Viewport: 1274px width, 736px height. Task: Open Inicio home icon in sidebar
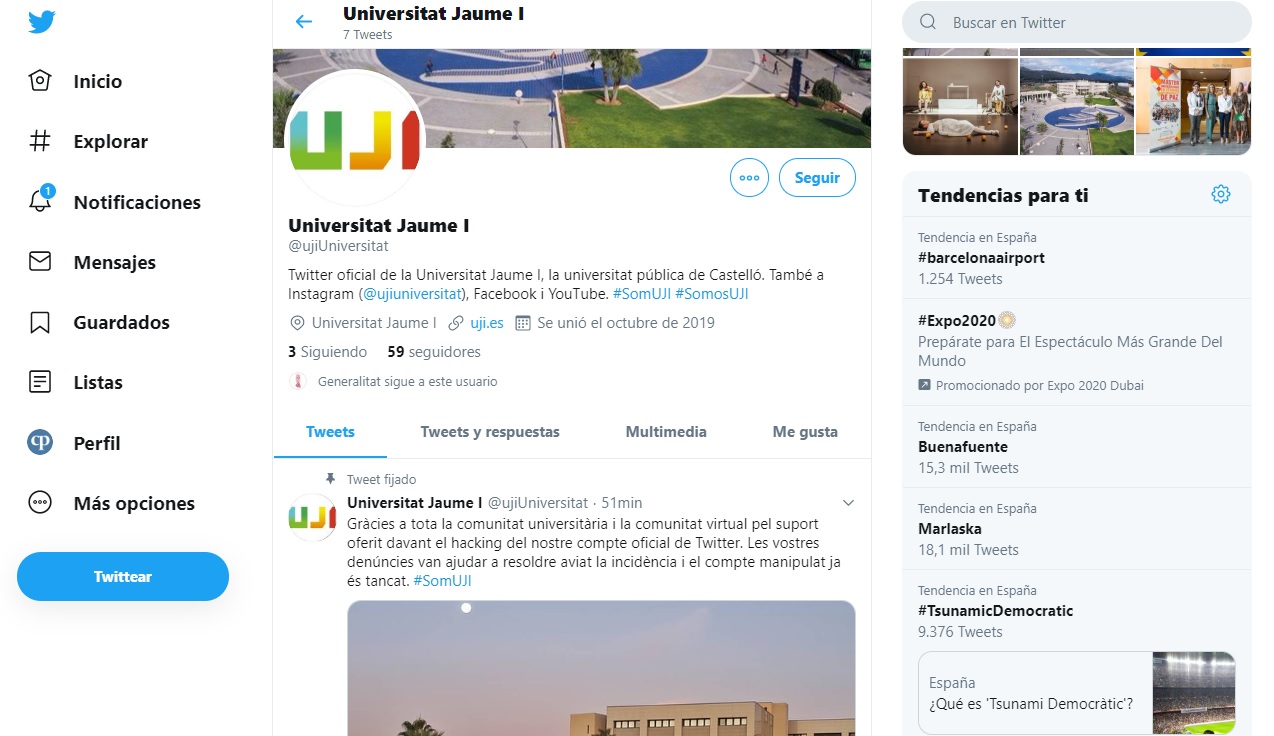[x=40, y=81]
